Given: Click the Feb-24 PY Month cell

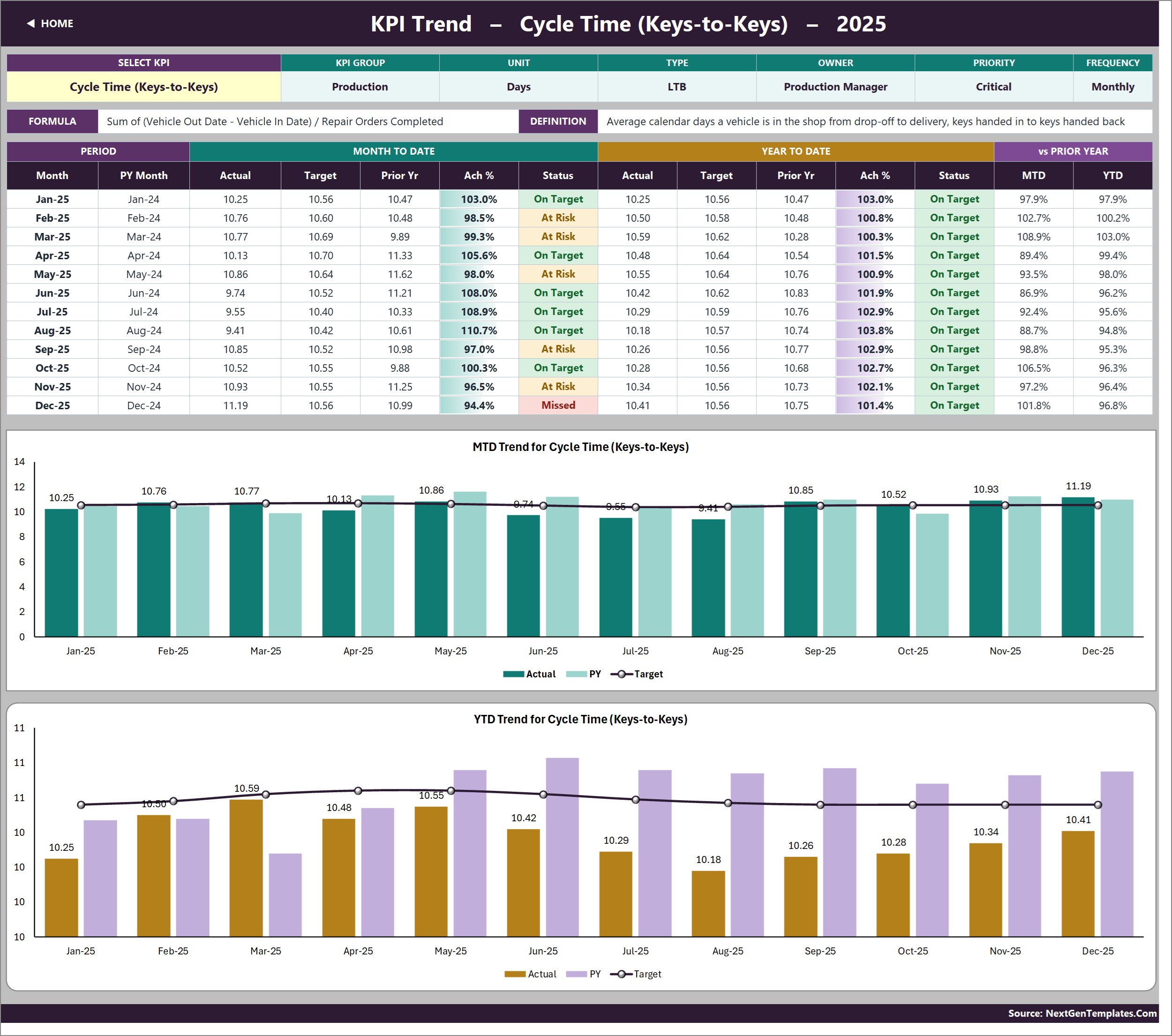Looking at the screenshot, I should point(143,218).
